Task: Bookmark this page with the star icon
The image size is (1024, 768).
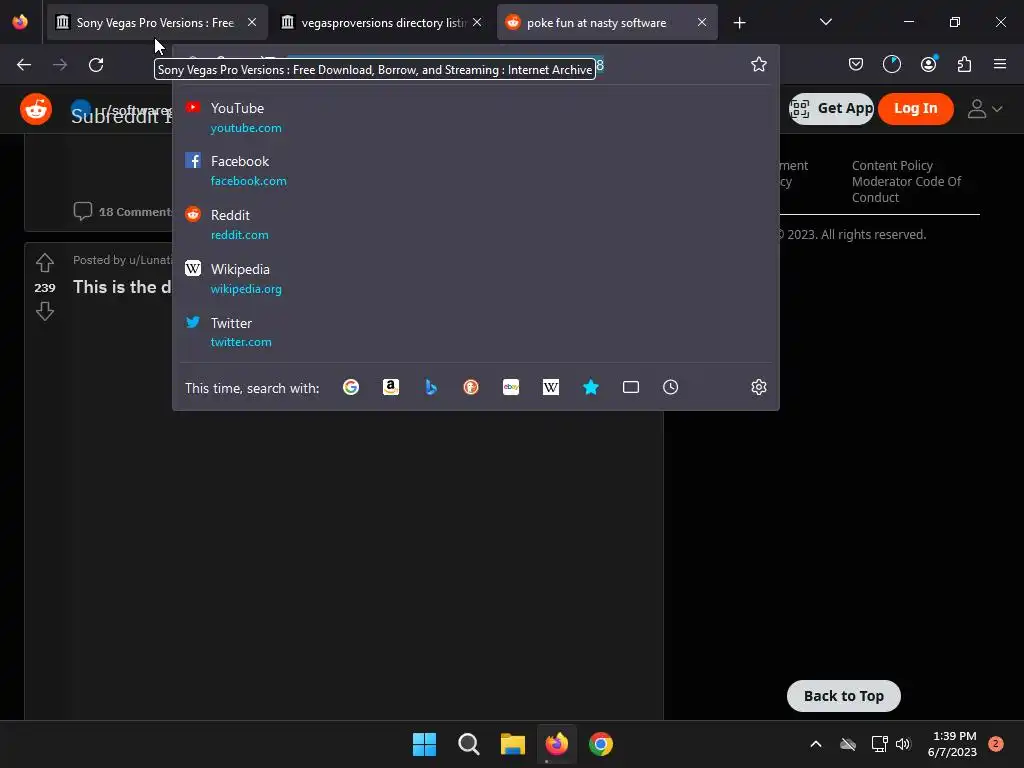Action: coord(758,65)
